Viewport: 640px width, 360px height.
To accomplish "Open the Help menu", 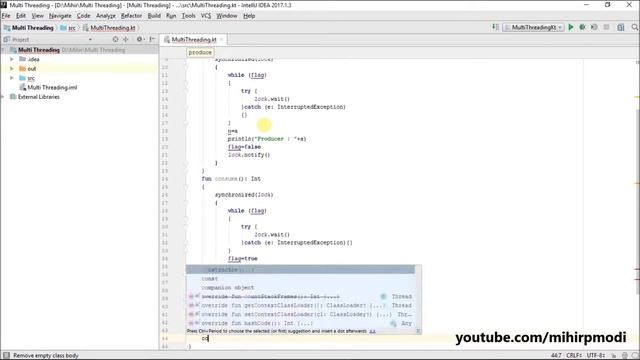I will pos(249,16).
